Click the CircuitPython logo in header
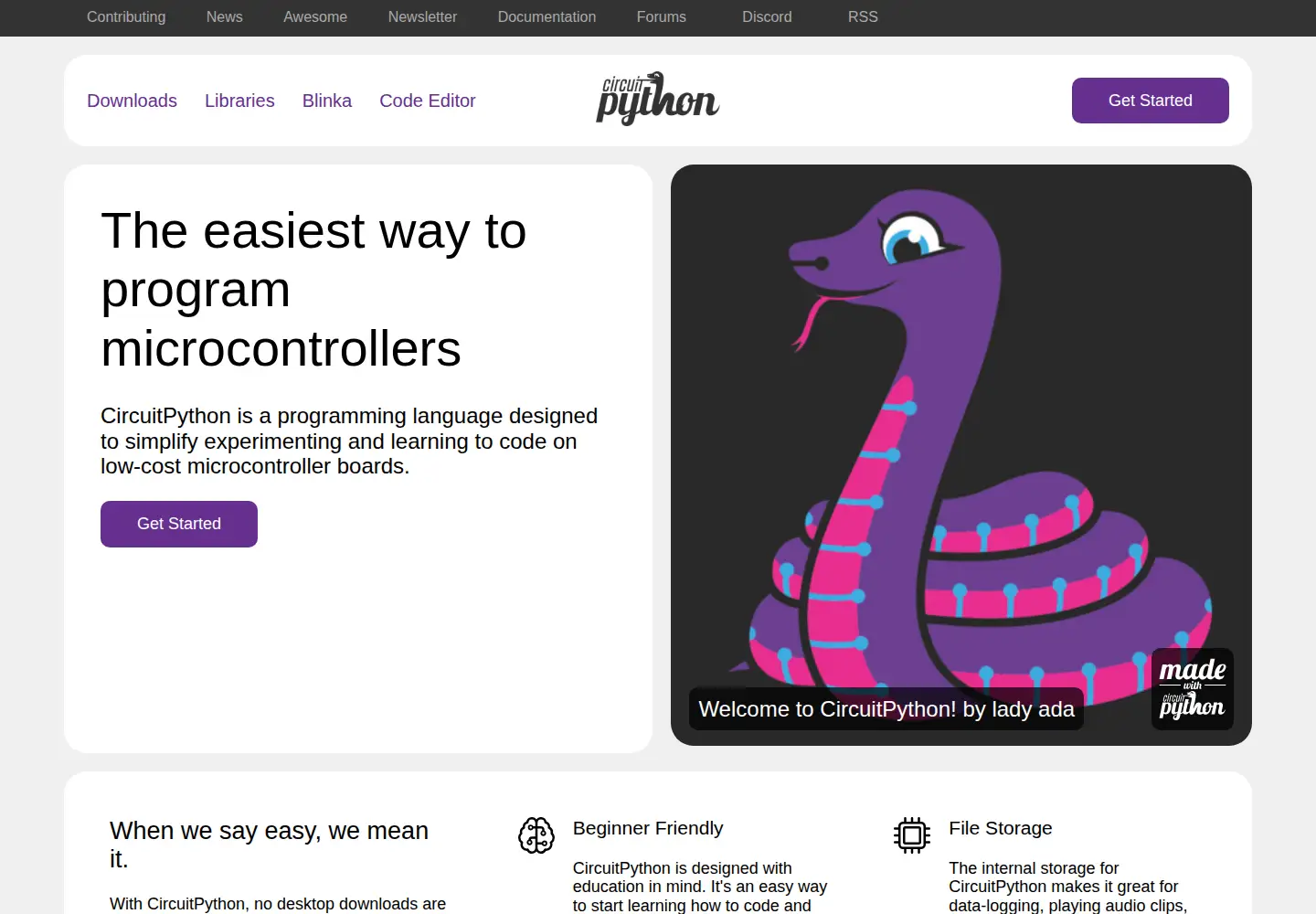Viewport: 1316px width, 914px height. click(658, 99)
